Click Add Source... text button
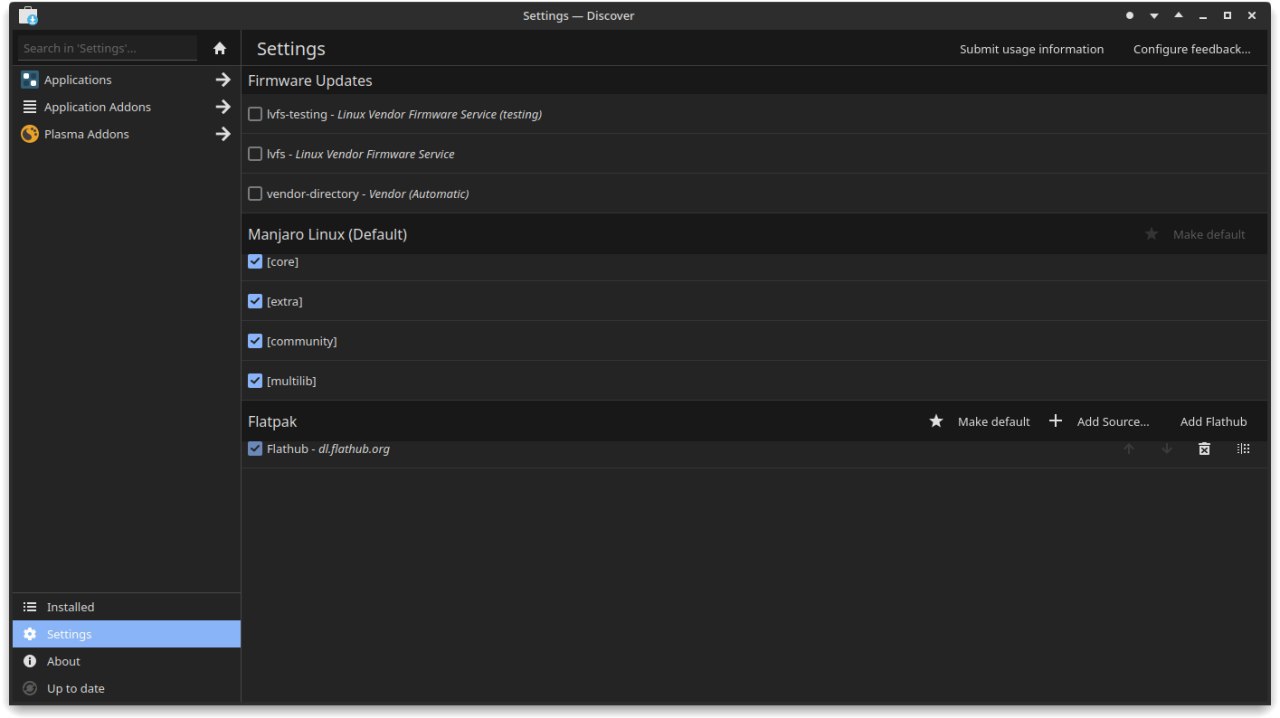 pos(1113,422)
